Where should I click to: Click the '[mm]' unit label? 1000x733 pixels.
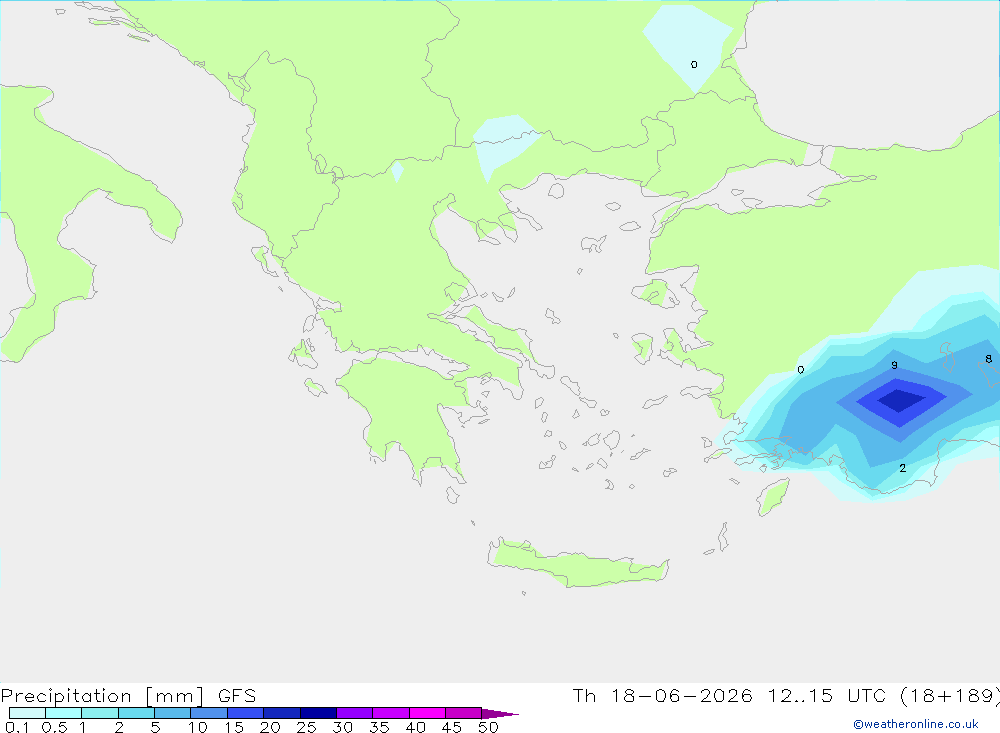pos(175,695)
